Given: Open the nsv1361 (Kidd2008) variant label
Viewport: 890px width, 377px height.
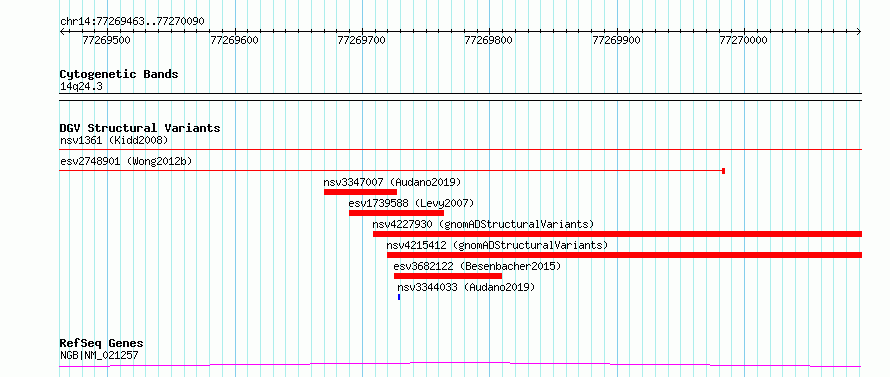Looking at the screenshot, I should (x=114, y=140).
